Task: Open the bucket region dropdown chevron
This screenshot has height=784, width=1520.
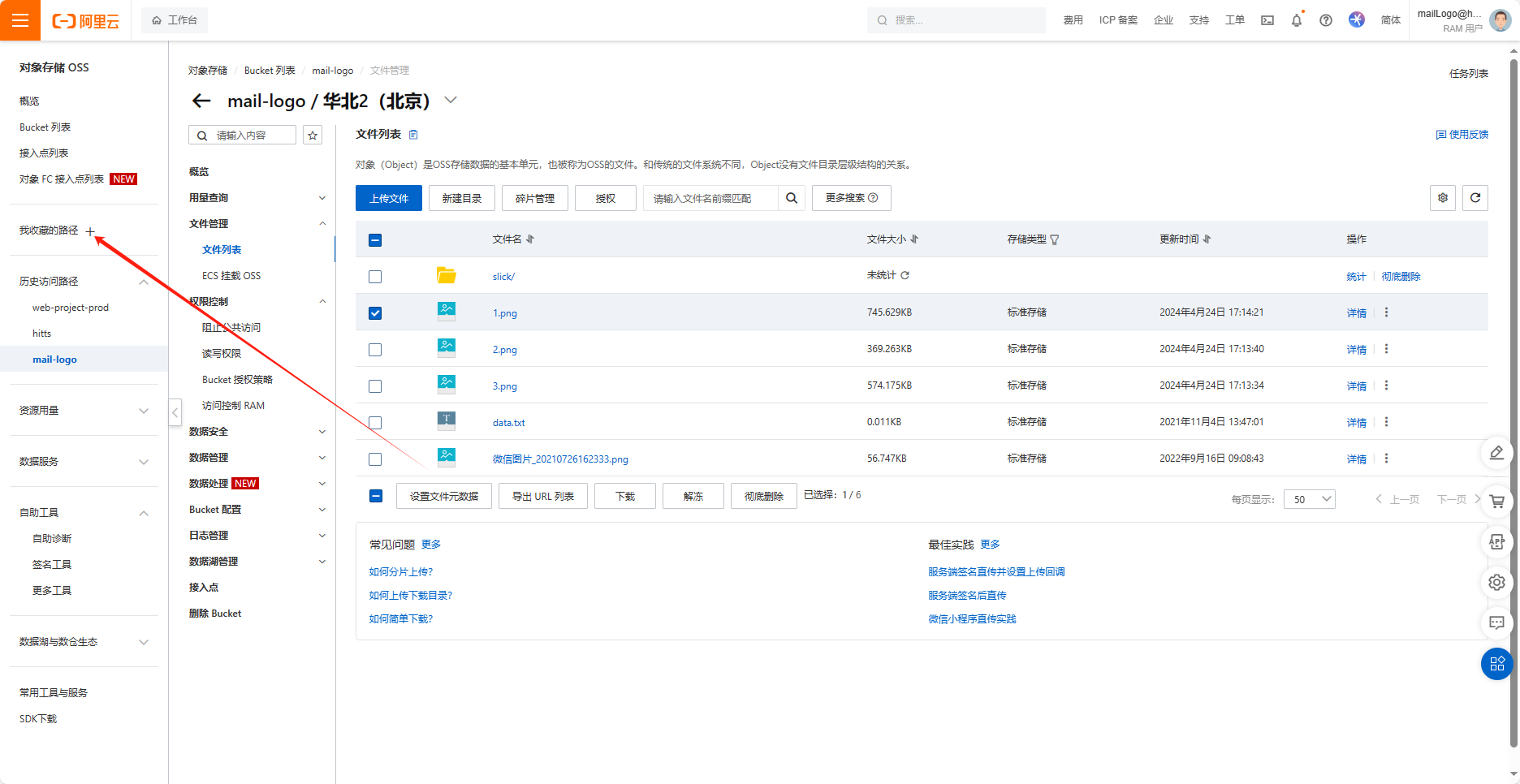Action: pyautogui.click(x=451, y=100)
